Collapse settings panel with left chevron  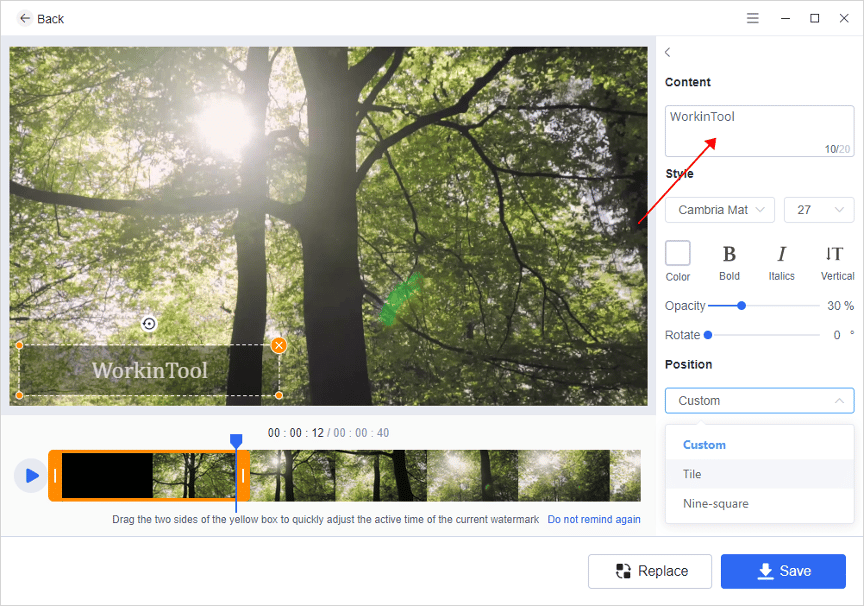pyautogui.click(x=668, y=52)
